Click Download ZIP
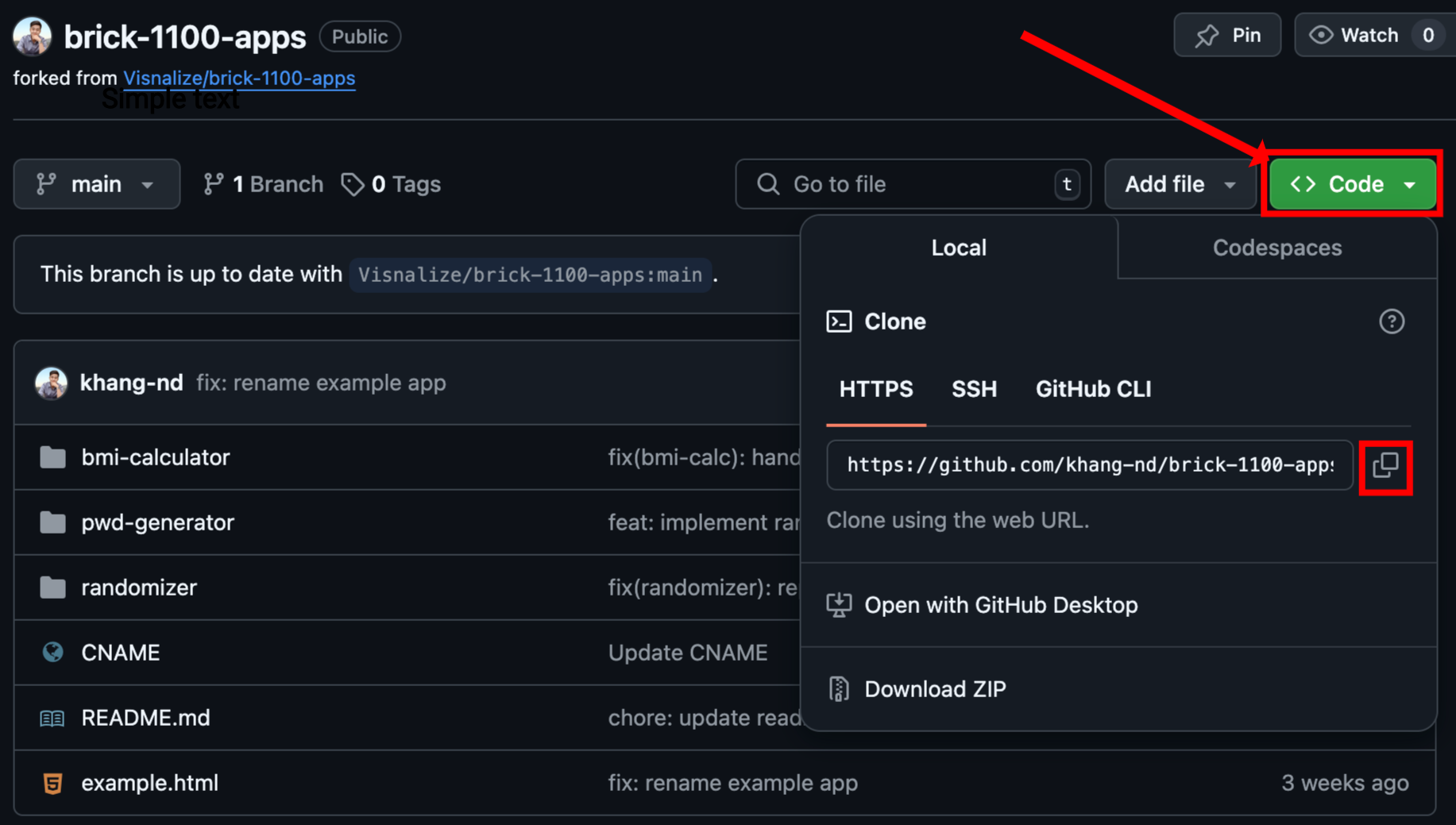The width and height of the screenshot is (1456, 825). point(935,688)
